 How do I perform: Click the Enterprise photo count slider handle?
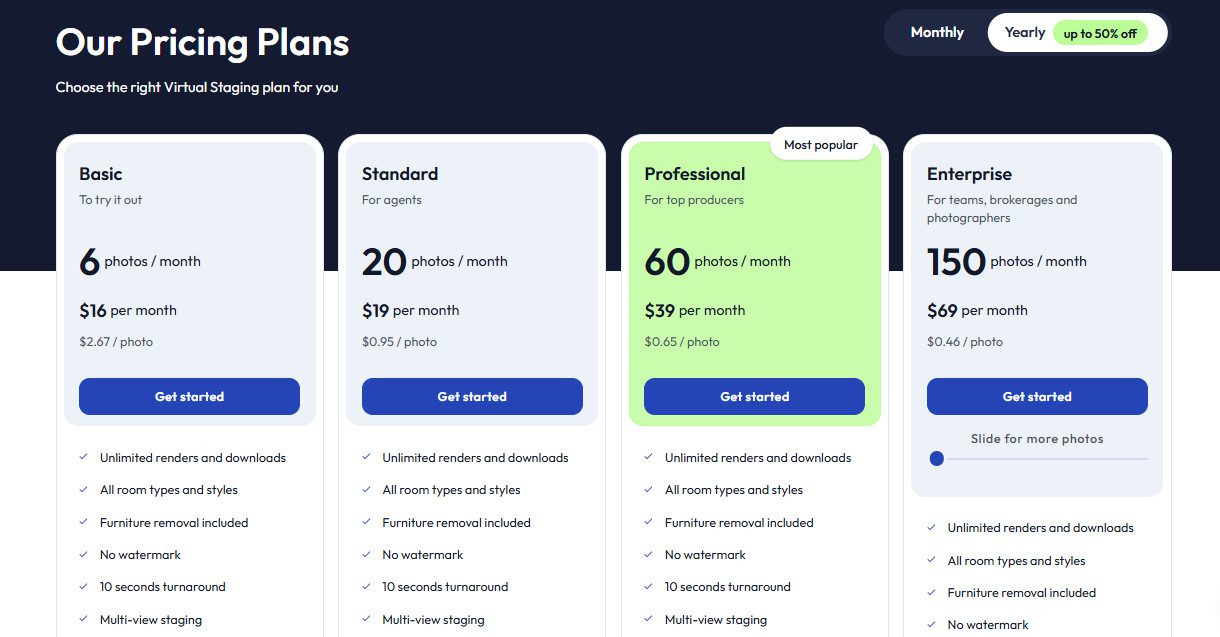point(936,458)
